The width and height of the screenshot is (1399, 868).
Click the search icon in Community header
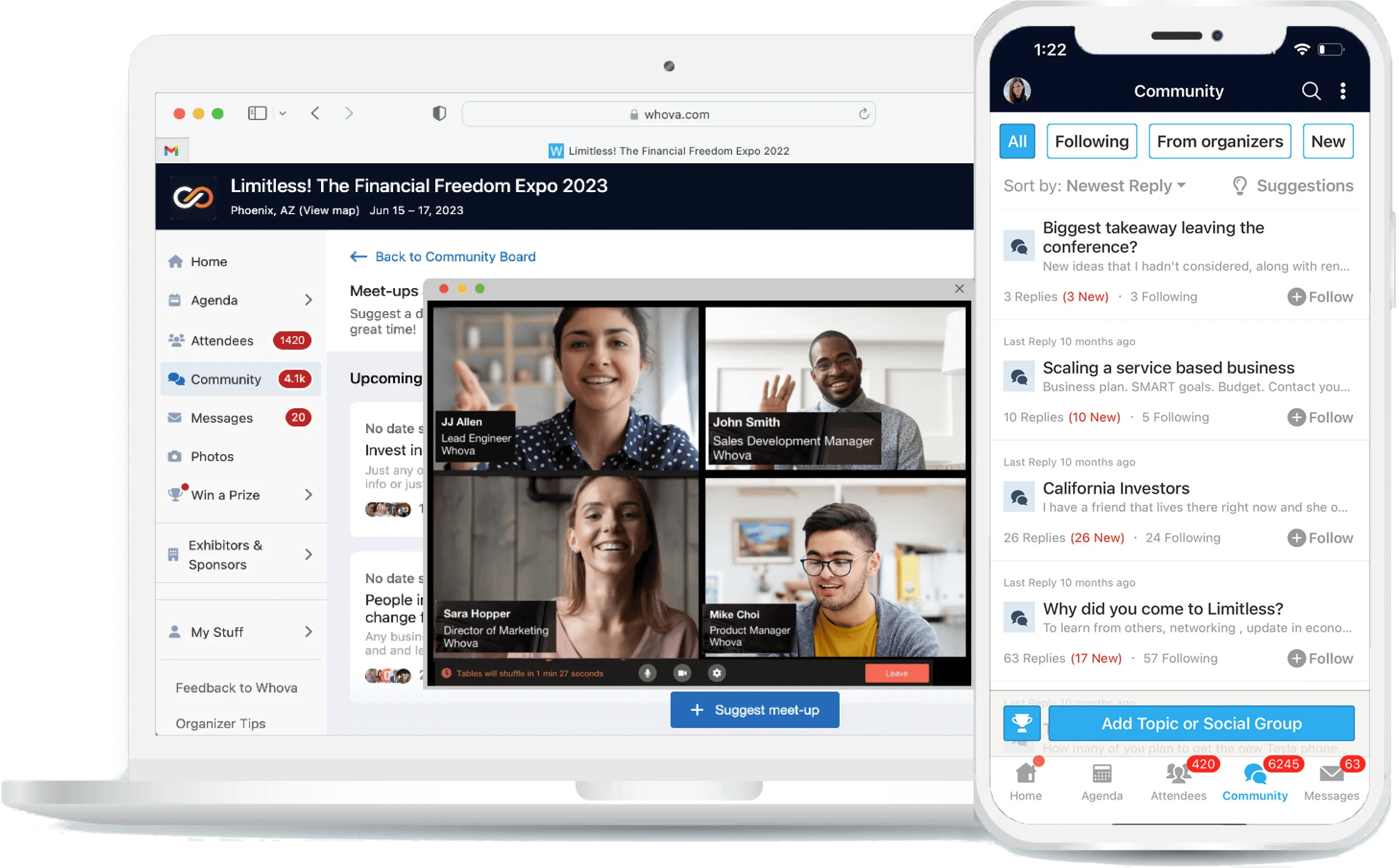(1311, 91)
